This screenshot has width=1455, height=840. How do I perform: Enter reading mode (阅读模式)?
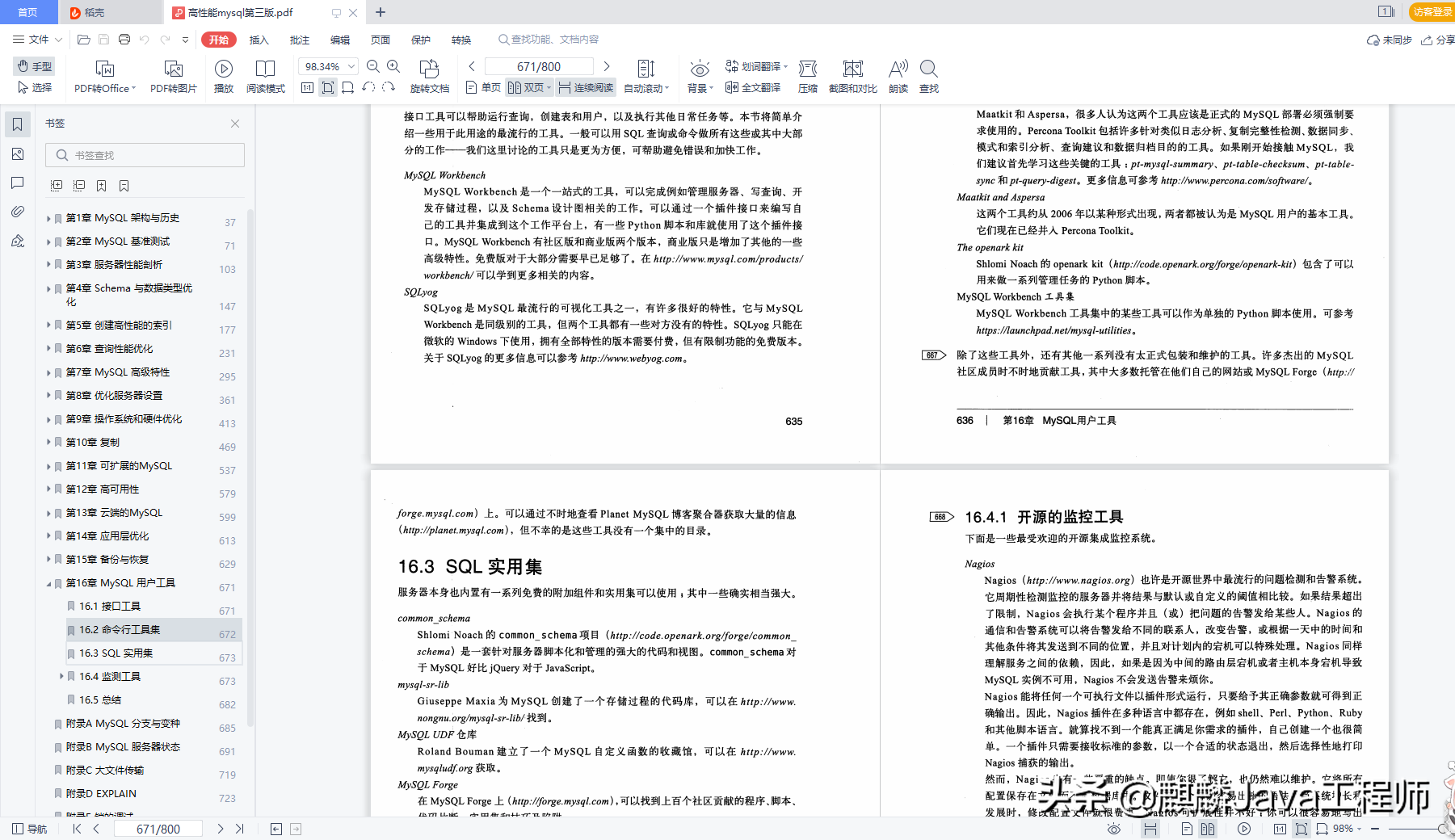click(x=266, y=77)
